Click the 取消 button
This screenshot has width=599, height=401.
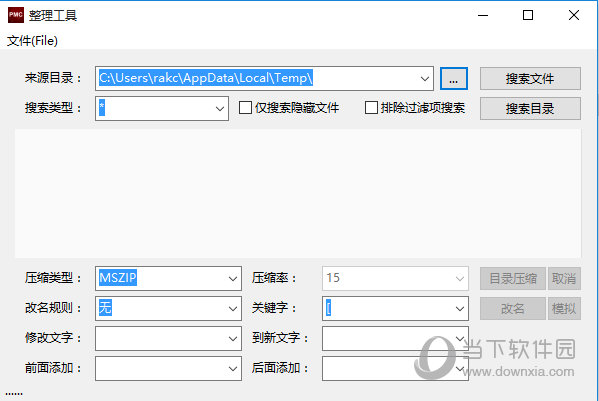click(564, 278)
